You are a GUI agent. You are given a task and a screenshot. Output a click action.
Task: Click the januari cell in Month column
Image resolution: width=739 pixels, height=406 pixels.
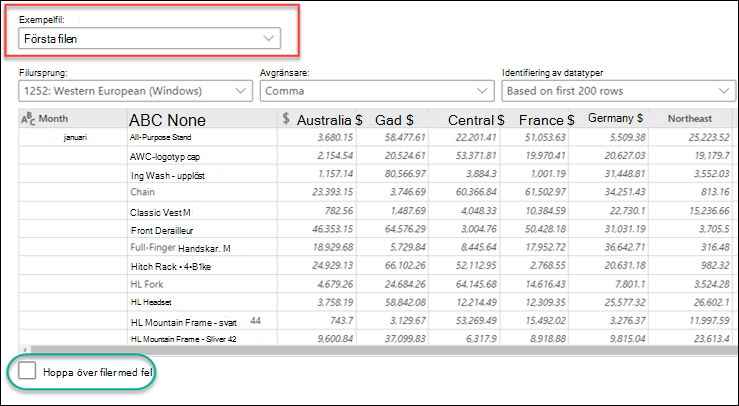pyautogui.click(x=75, y=138)
